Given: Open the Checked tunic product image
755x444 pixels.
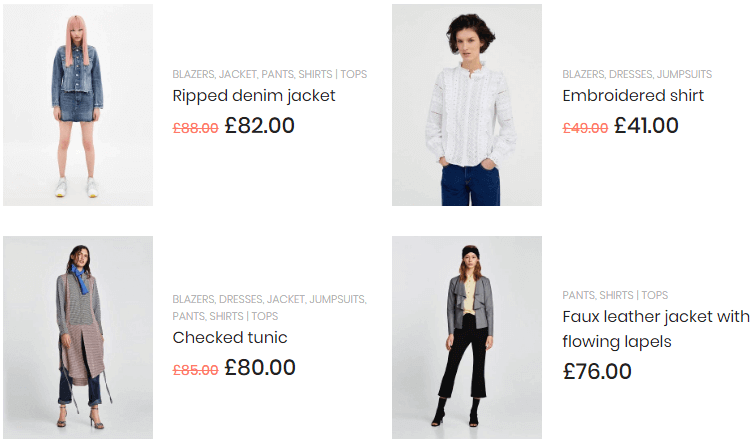Looking at the screenshot, I should click(x=78, y=337).
